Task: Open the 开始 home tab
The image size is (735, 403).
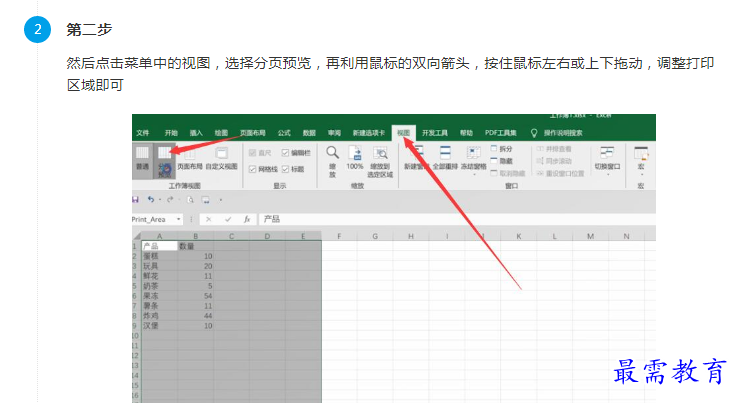Action: pyautogui.click(x=171, y=133)
